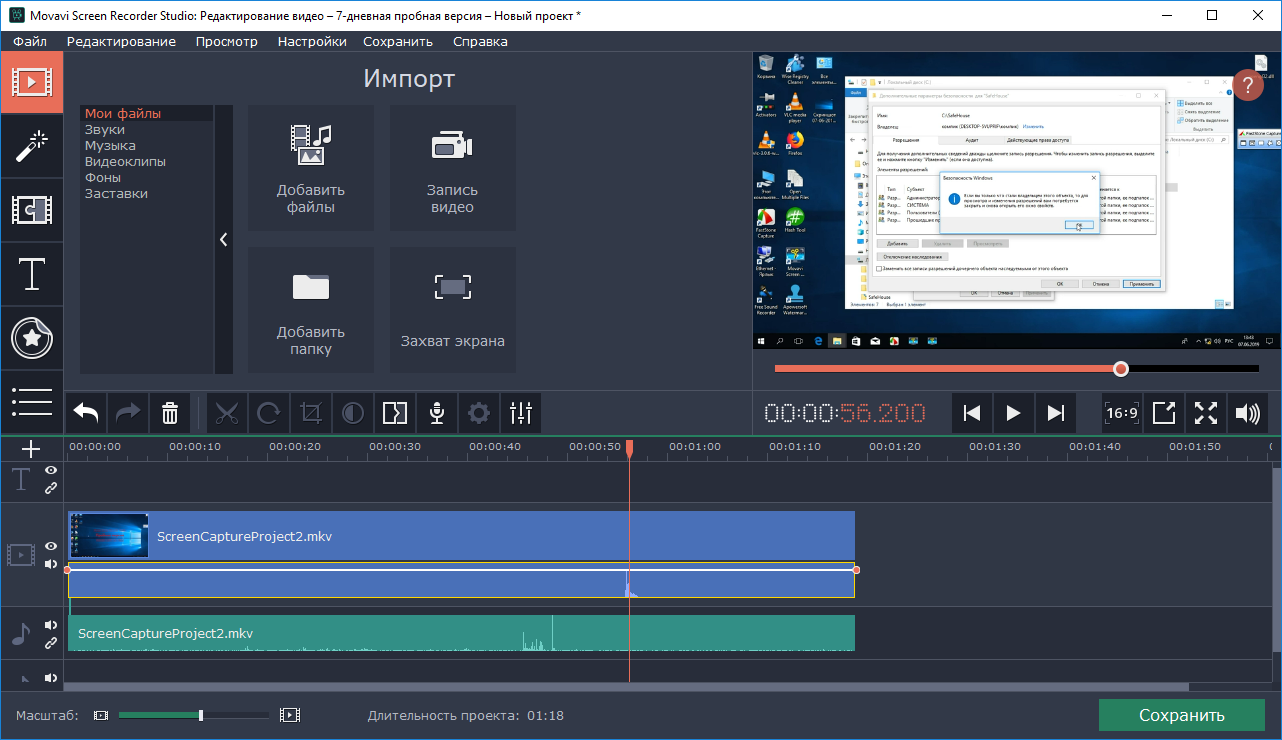Image resolution: width=1282 pixels, height=740 pixels.
Task: Open the Transitions tab in sidebar
Action: coord(31,210)
